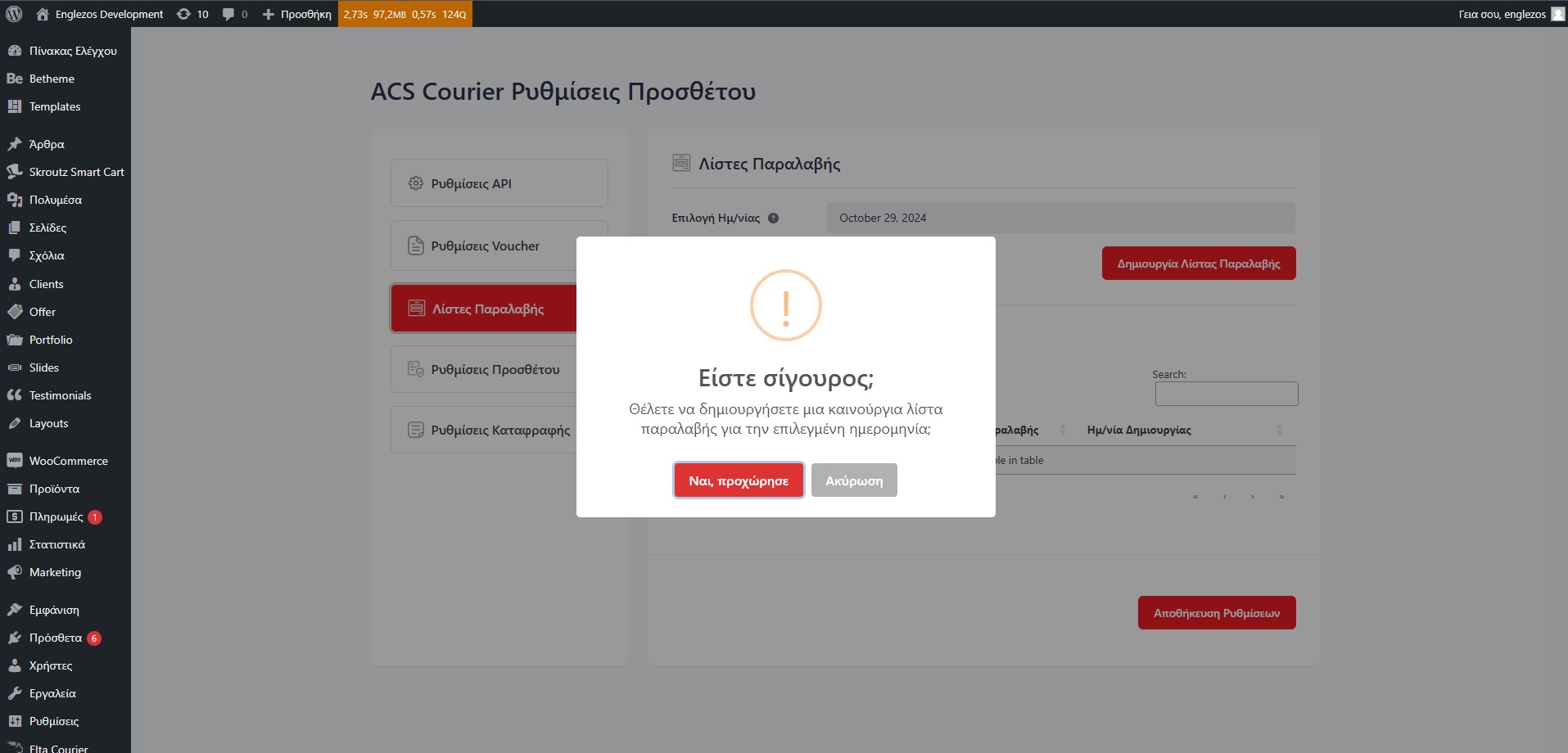Click the Χρήστες users icon
This screenshot has height=753, width=1568.
pos(15,665)
